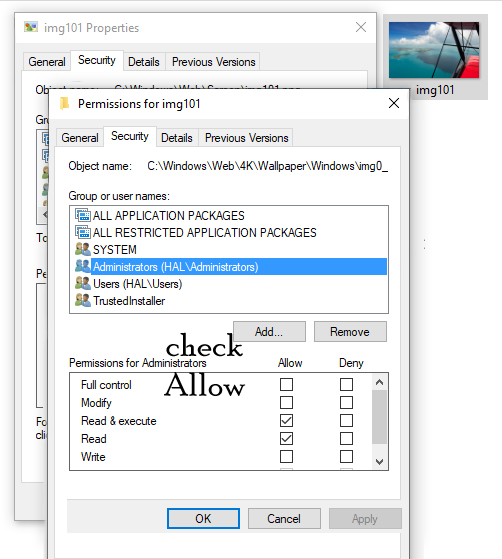Click the Read & execute permission label
Image resolution: width=502 pixels, height=559 pixels.
click(119, 421)
